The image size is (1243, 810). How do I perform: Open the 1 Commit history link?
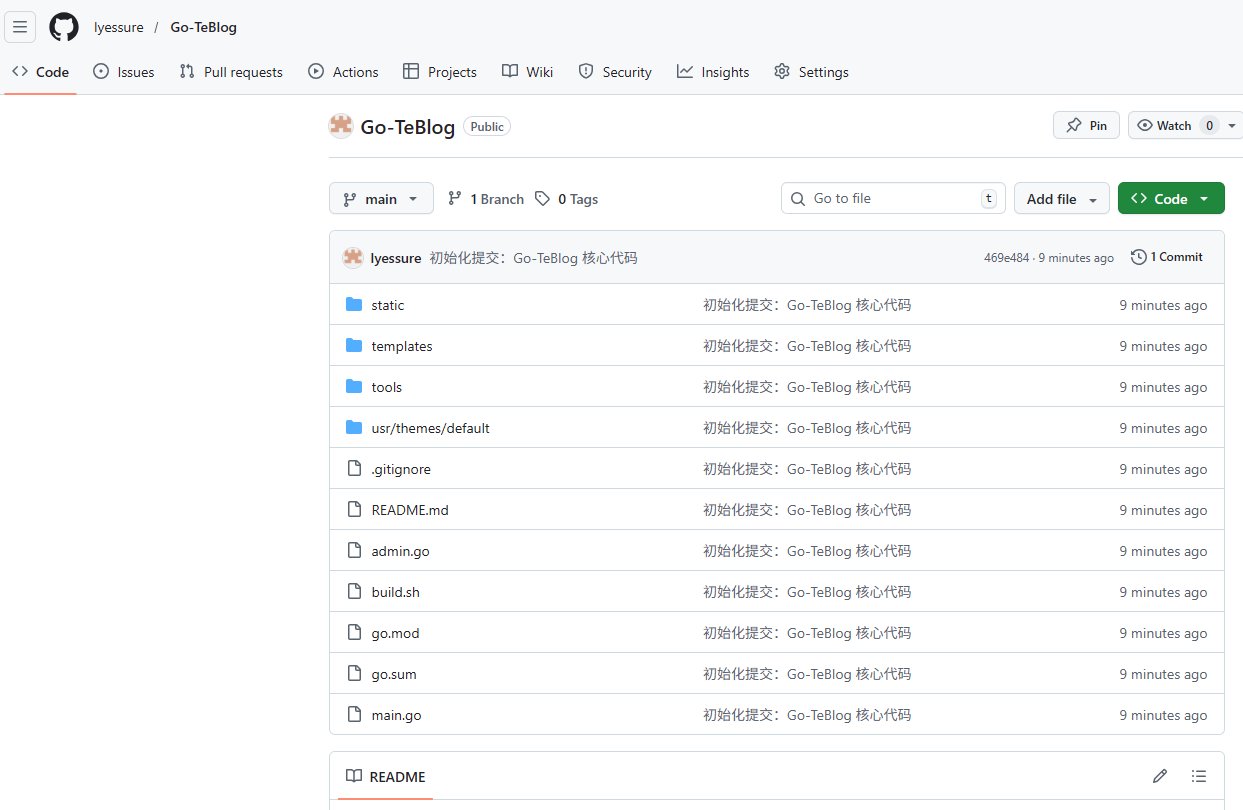[1167, 257]
